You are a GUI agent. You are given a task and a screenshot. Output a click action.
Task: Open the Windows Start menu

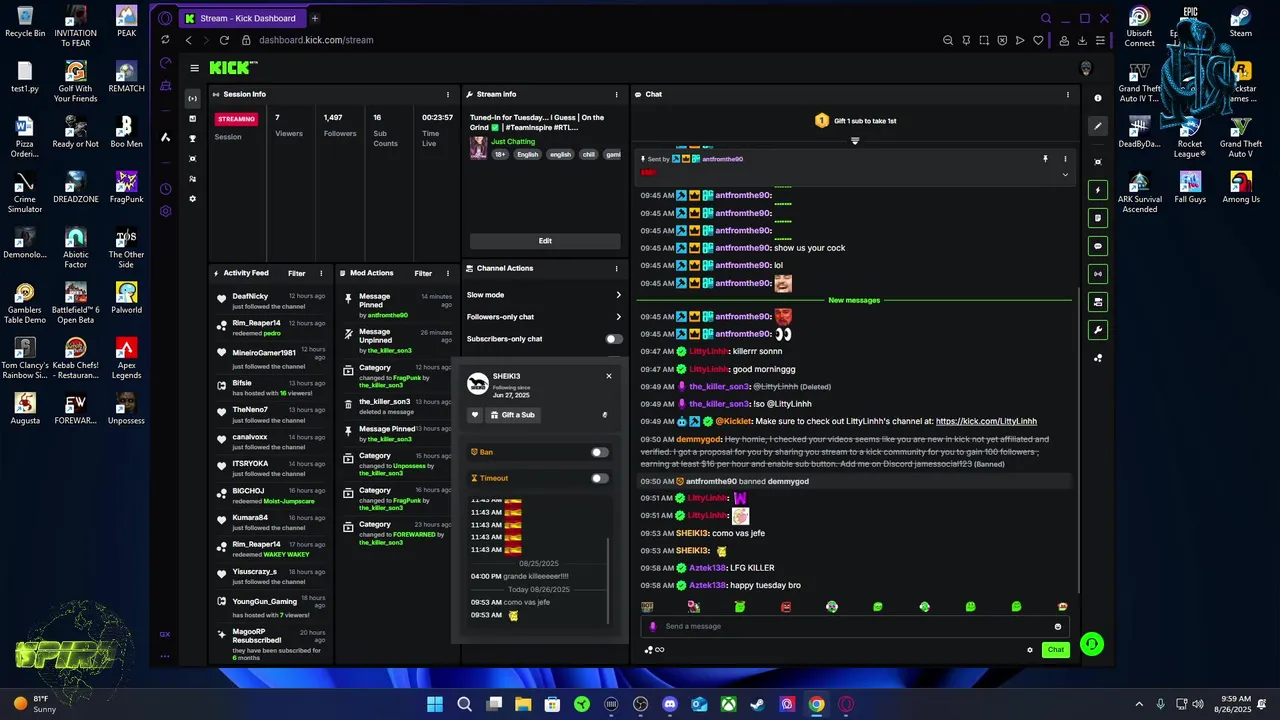pyautogui.click(x=435, y=704)
